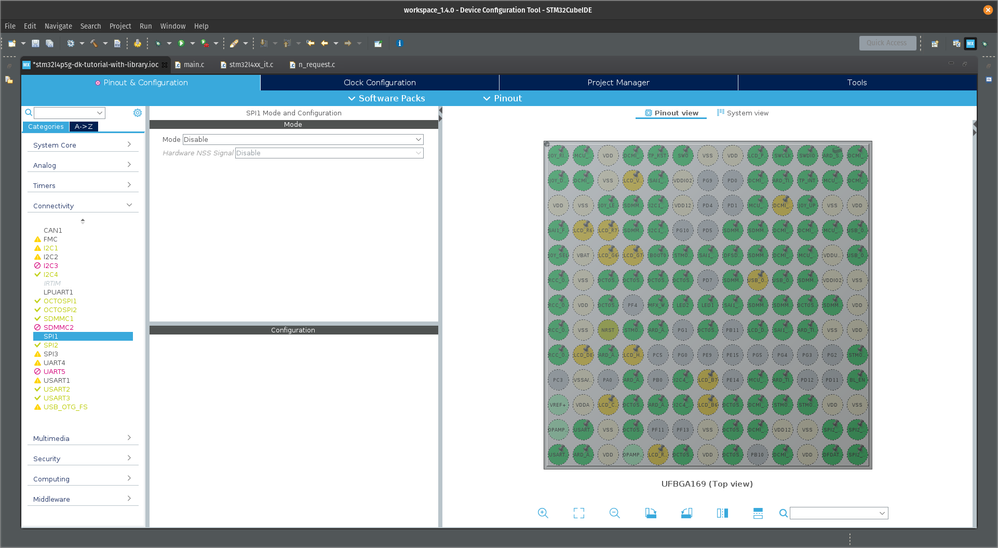Open the Window menu
998x548 pixels.
172,26
